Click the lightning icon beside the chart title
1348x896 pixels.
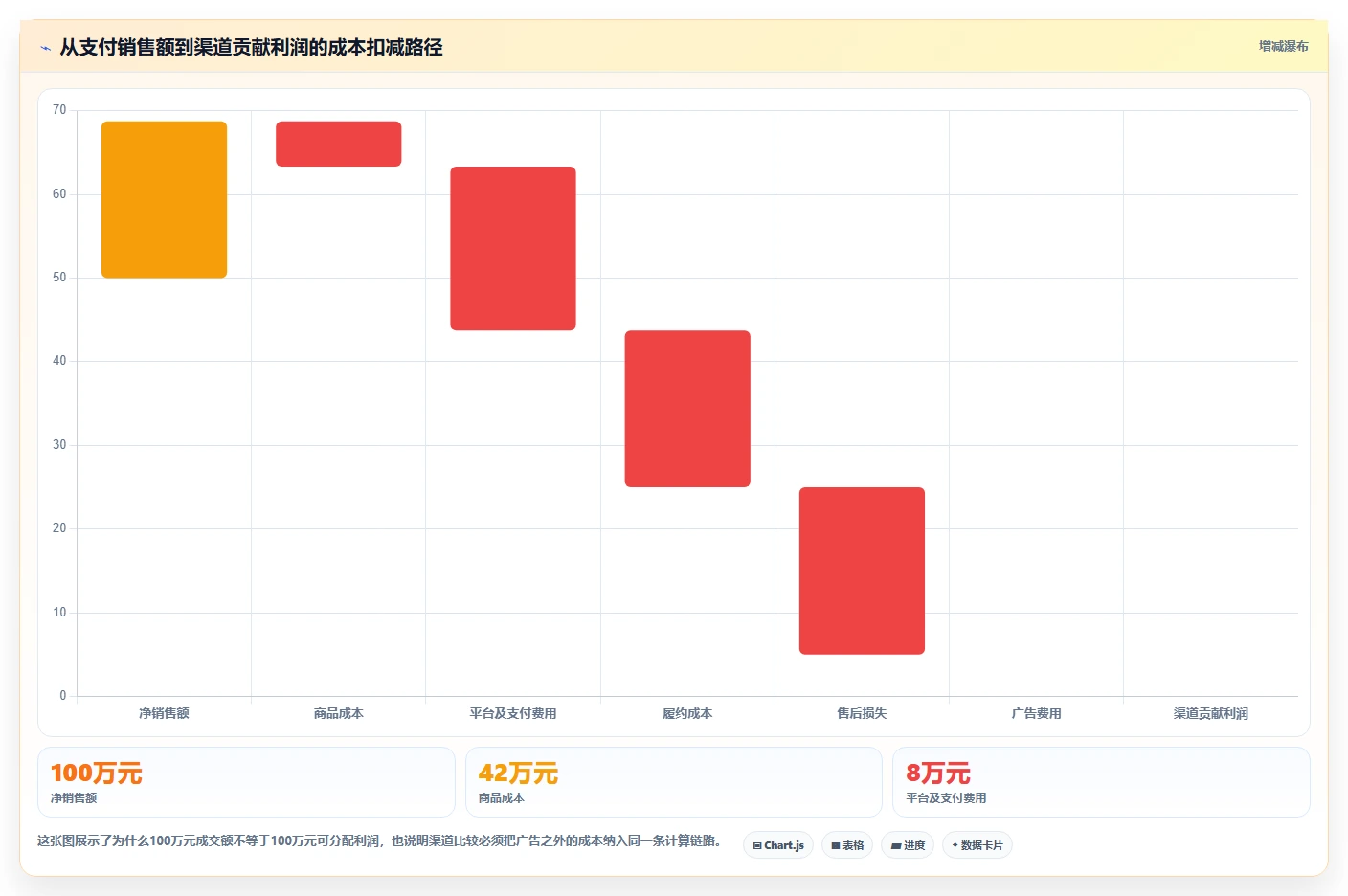(x=45, y=48)
